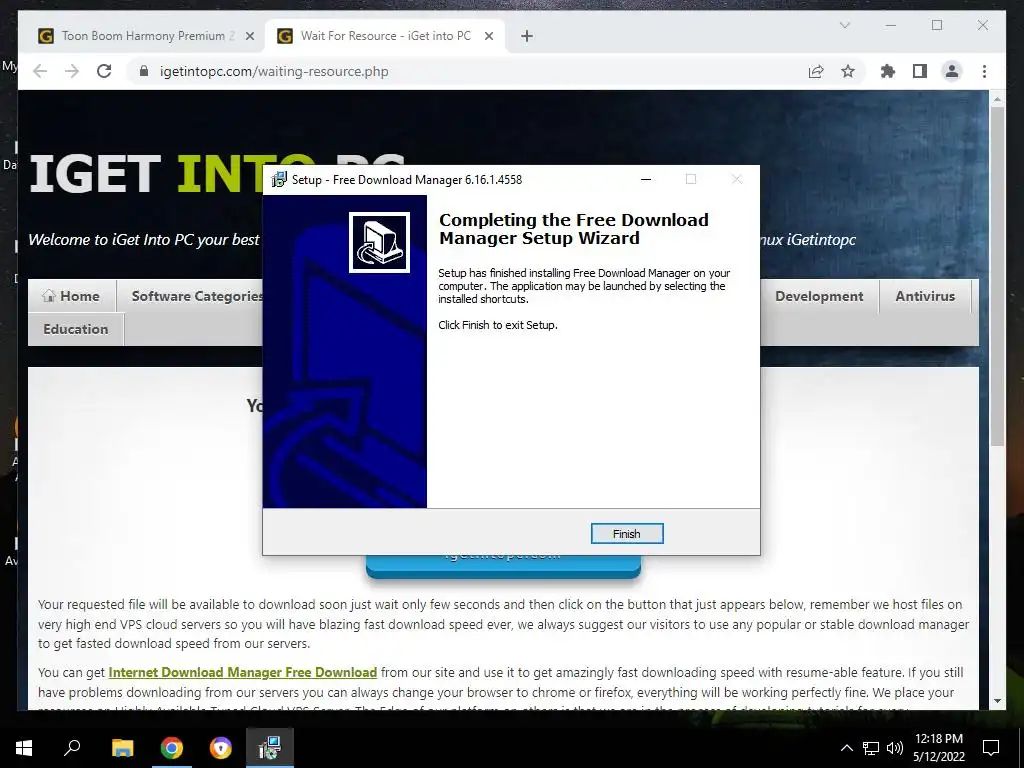The image size is (1024, 768).
Task: Select the setup installer taskbar icon
Action: click(270, 748)
